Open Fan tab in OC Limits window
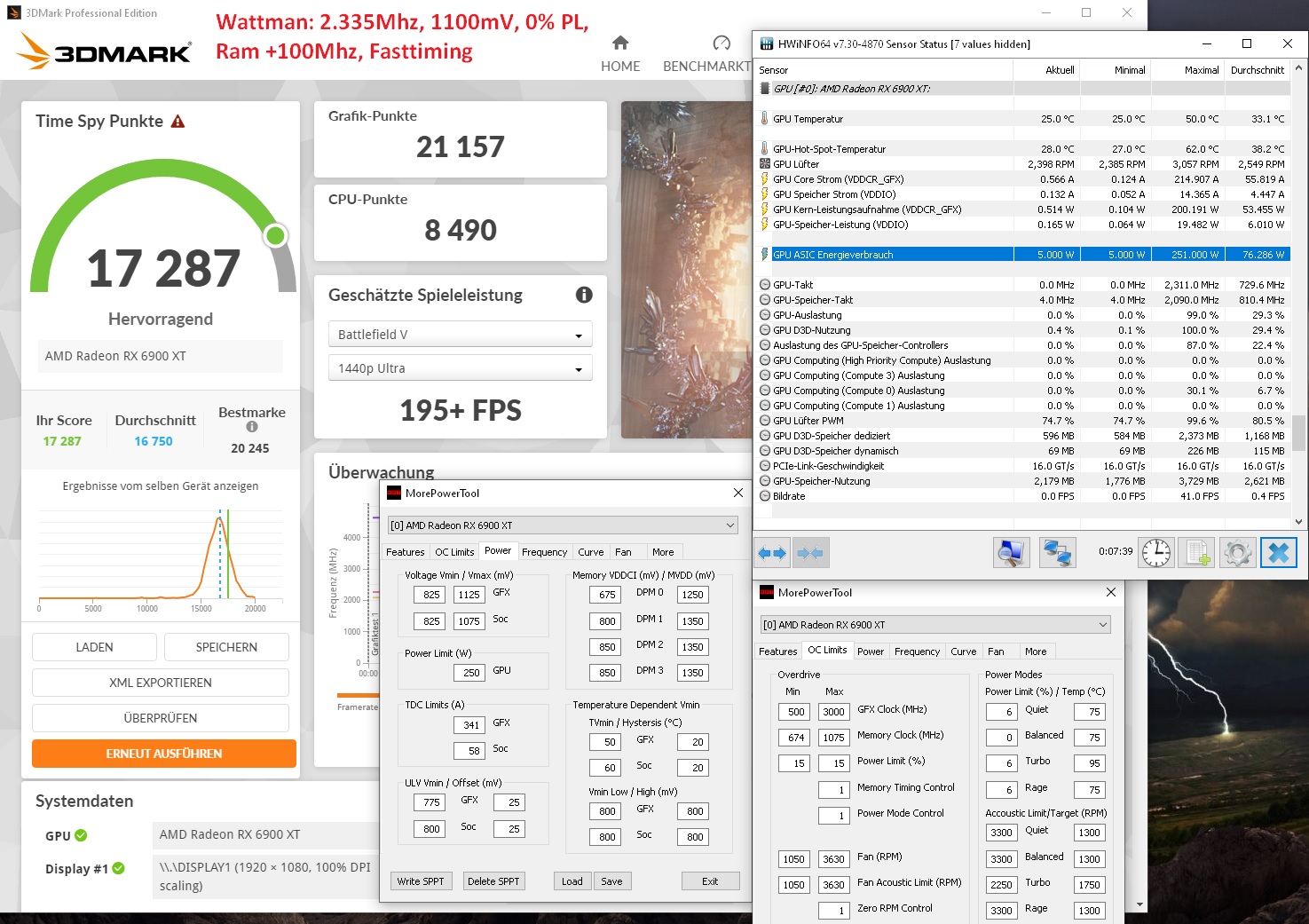This screenshot has width=1309, height=924. (x=997, y=652)
